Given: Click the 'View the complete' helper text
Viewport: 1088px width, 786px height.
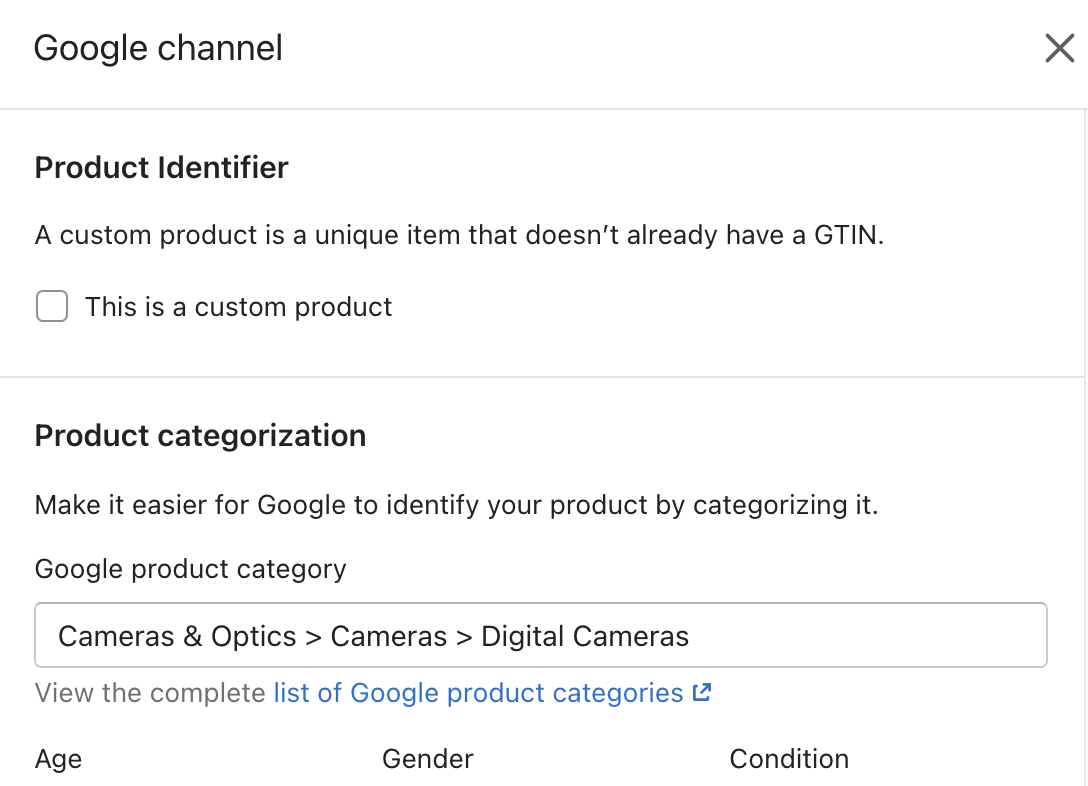Looking at the screenshot, I should point(150,693).
